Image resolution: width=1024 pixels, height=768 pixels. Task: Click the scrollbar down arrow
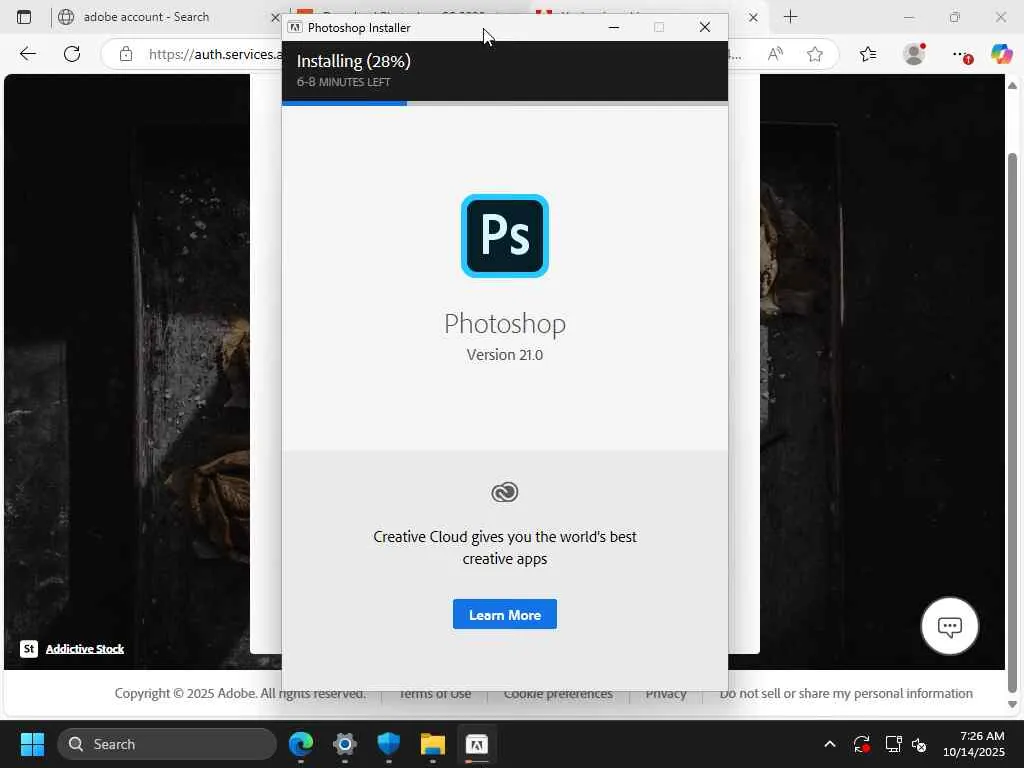point(1012,705)
